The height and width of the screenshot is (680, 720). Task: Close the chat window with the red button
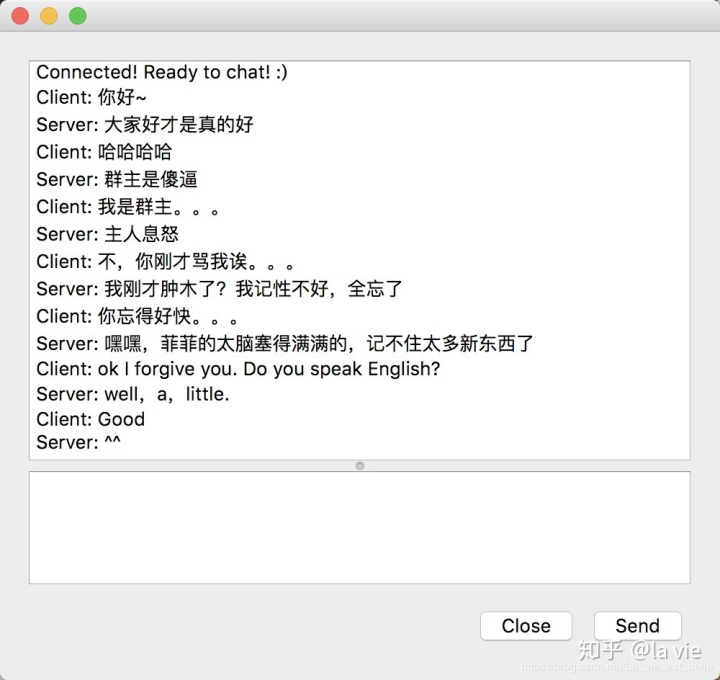(20, 16)
